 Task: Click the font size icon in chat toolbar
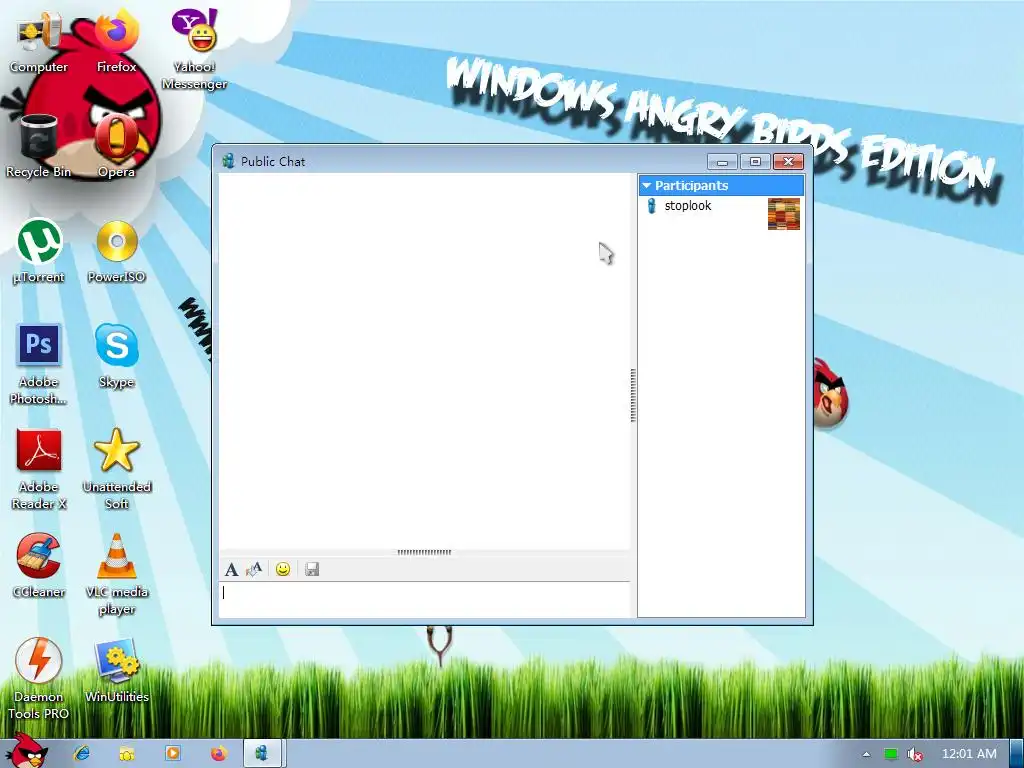pyautogui.click(x=254, y=569)
